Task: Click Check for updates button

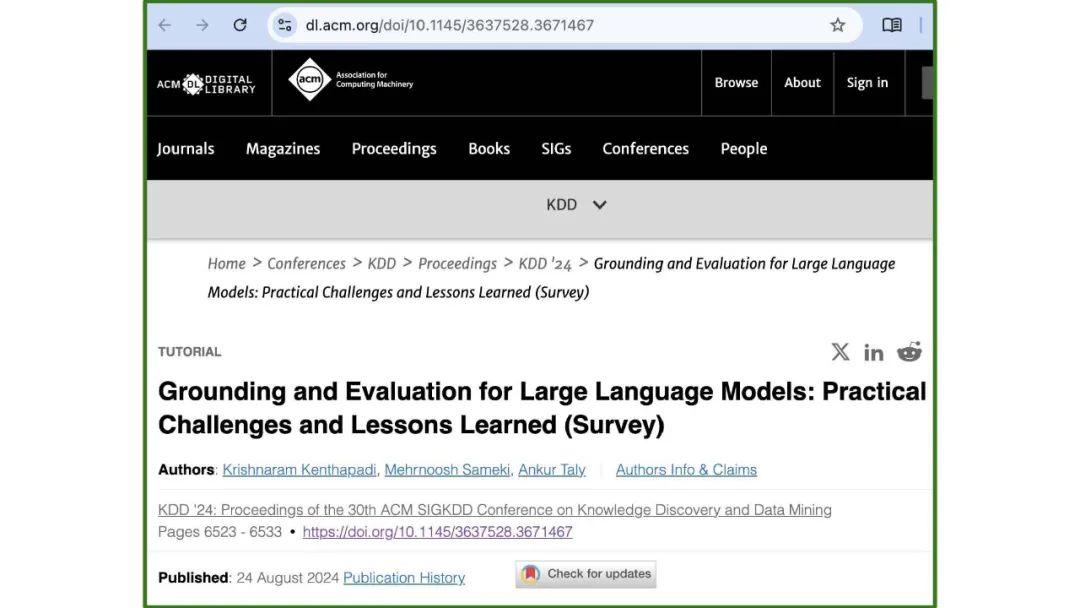Action: pyautogui.click(x=585, y=574)
